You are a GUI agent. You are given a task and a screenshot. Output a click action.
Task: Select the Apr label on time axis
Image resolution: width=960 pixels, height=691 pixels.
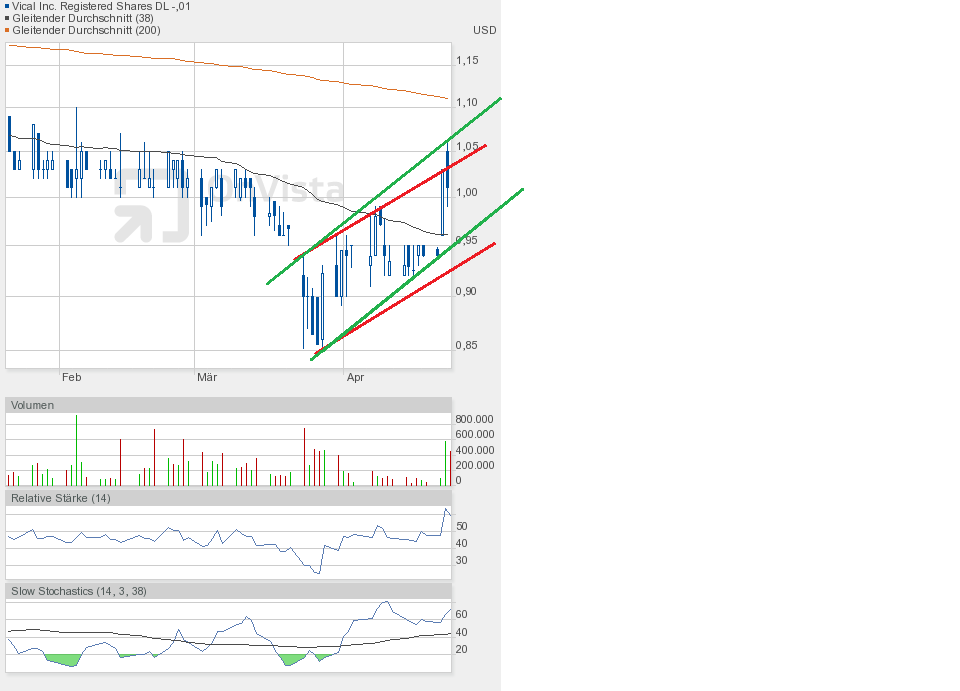coord(355,377)
